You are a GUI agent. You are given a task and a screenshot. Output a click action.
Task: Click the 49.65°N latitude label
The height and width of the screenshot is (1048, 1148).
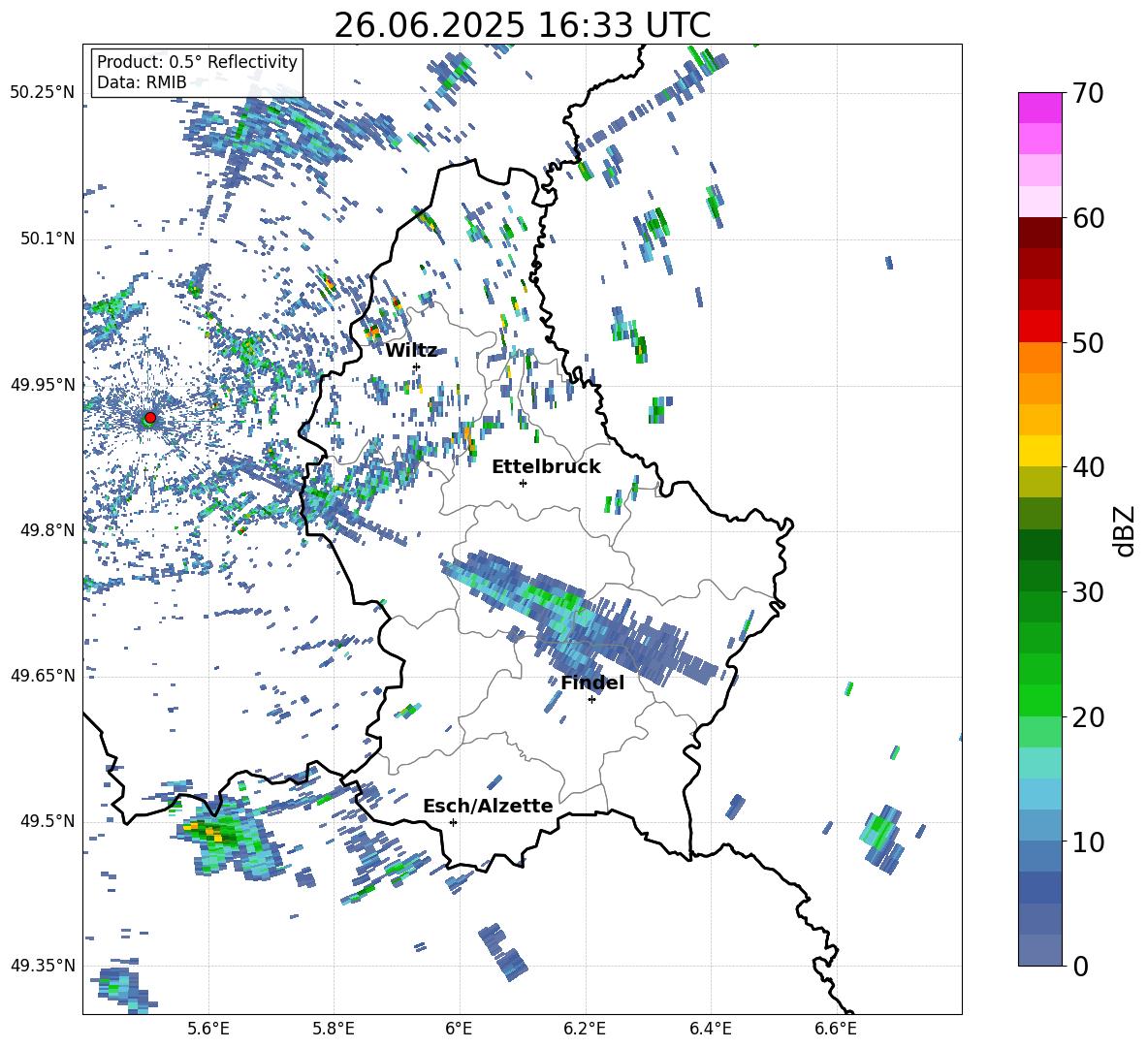(x=43, y=675)
